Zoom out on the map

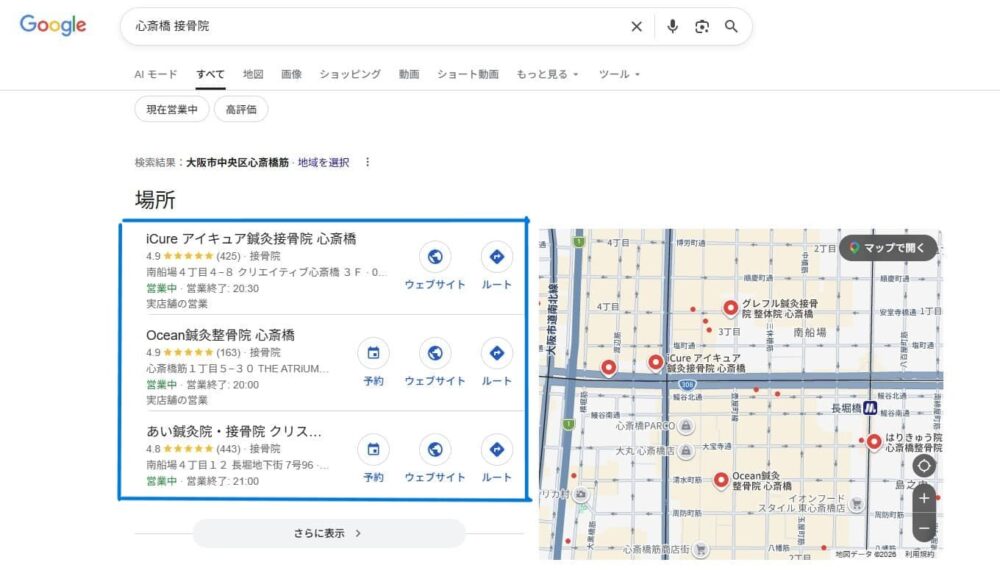pyautogui.click(x=923, y=528)
